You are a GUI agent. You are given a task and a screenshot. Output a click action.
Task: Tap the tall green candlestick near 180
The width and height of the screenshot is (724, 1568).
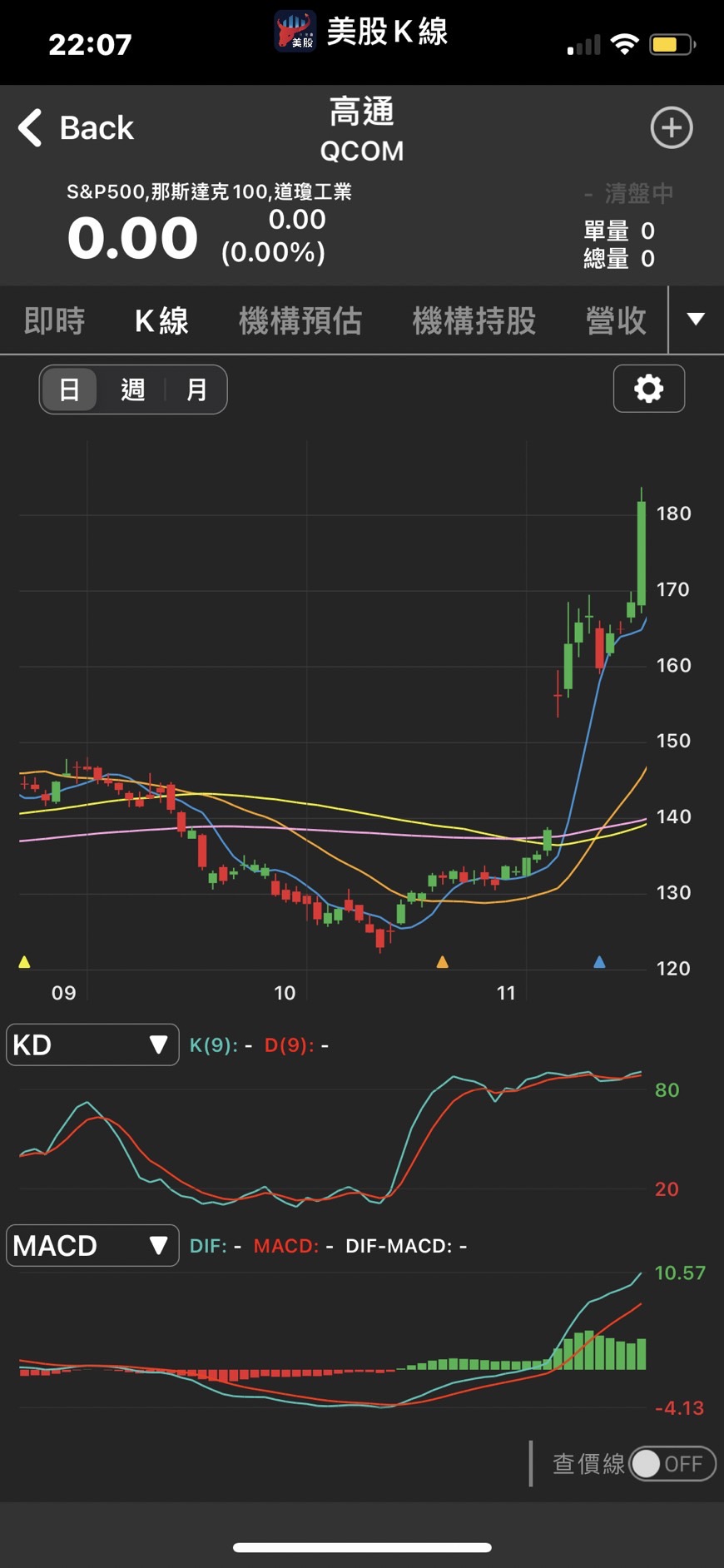tap(642, 553)
